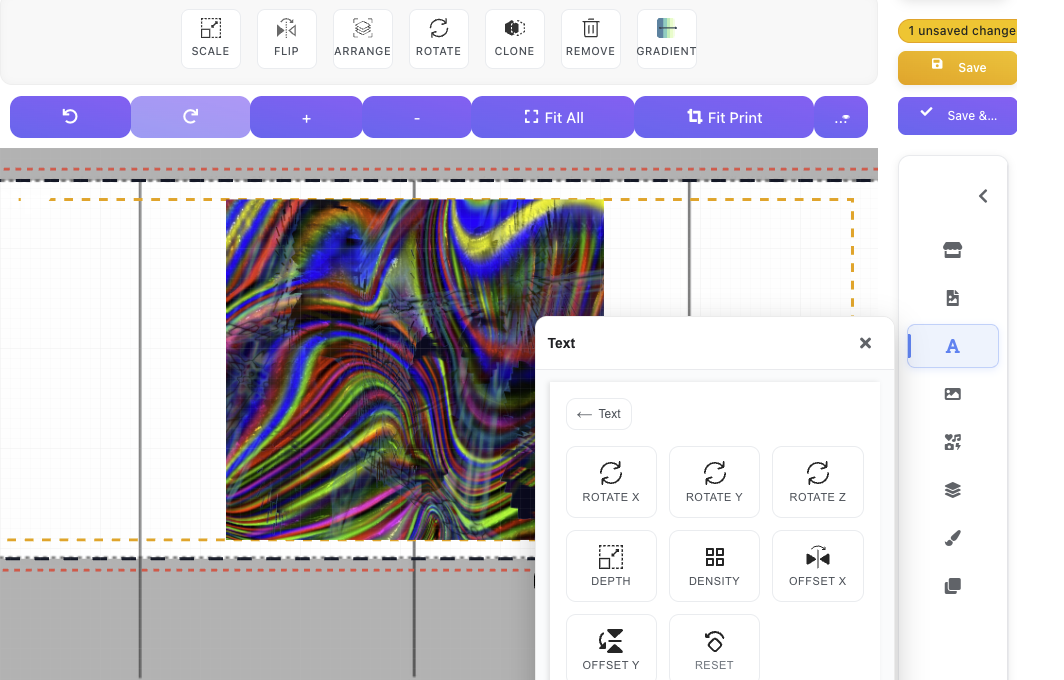The image size is (1064, 680).
Task: Open the Flip tool
Action: [286, 38]
